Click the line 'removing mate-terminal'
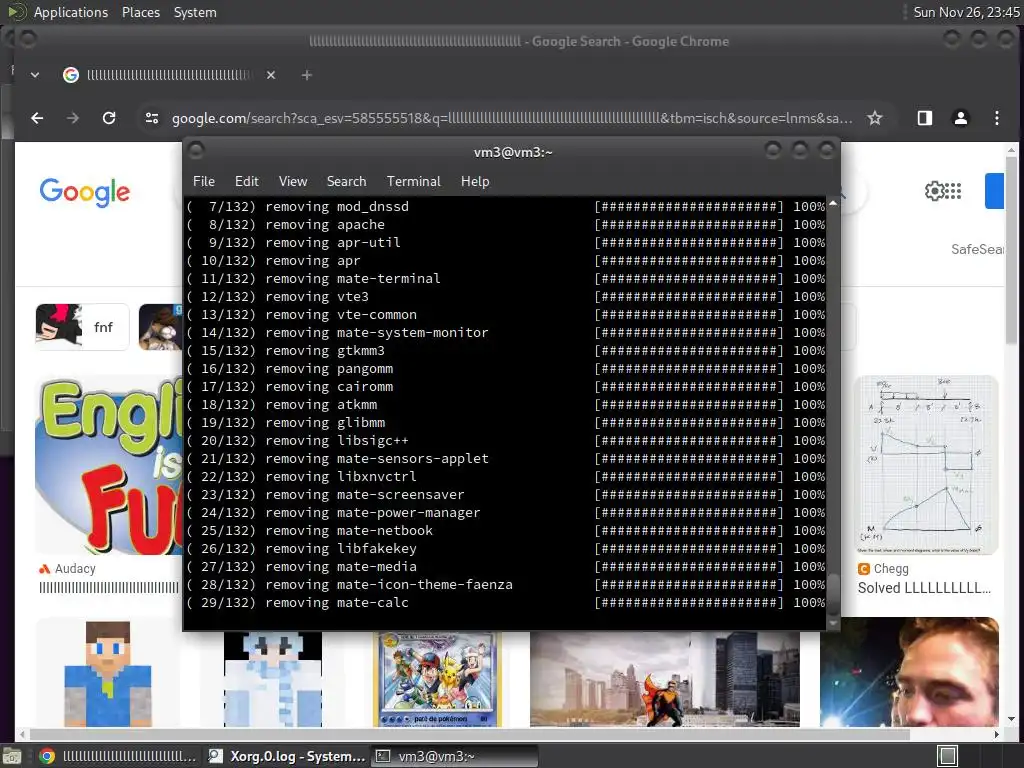The height and width of the screenshot is (768, 1024). [x=353, y=278]
